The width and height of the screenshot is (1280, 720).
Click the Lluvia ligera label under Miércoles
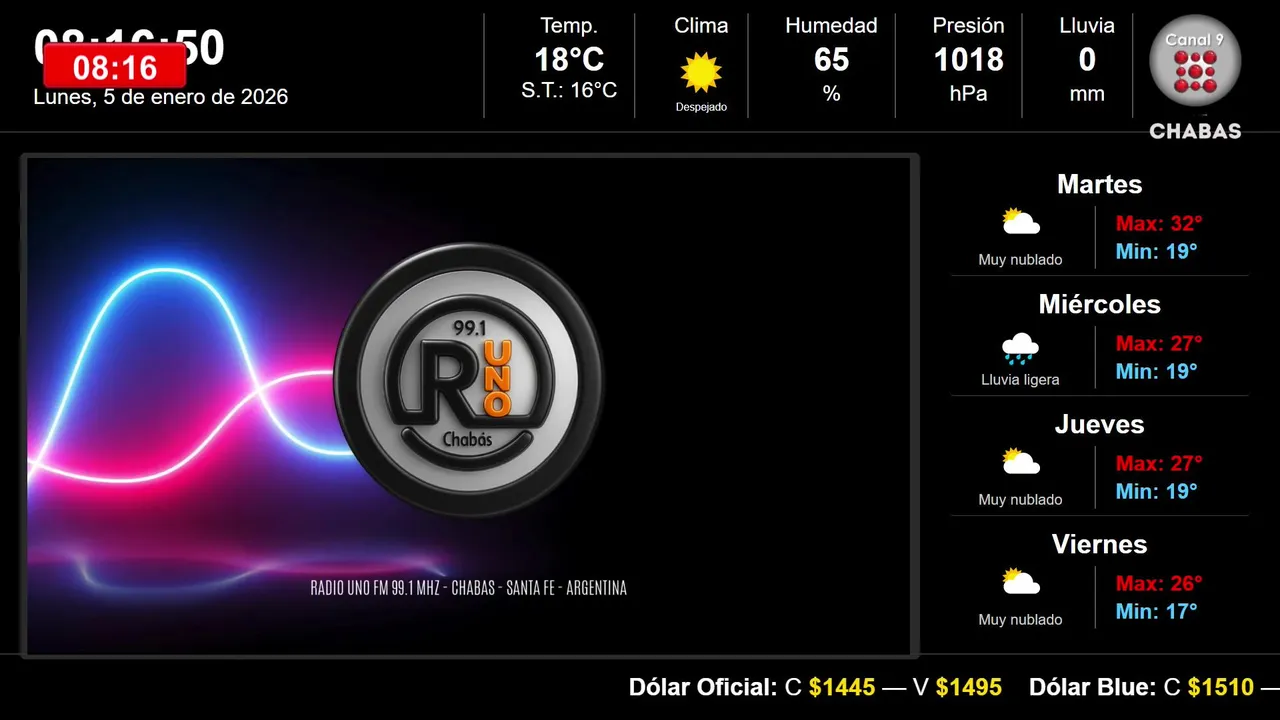1020,380
